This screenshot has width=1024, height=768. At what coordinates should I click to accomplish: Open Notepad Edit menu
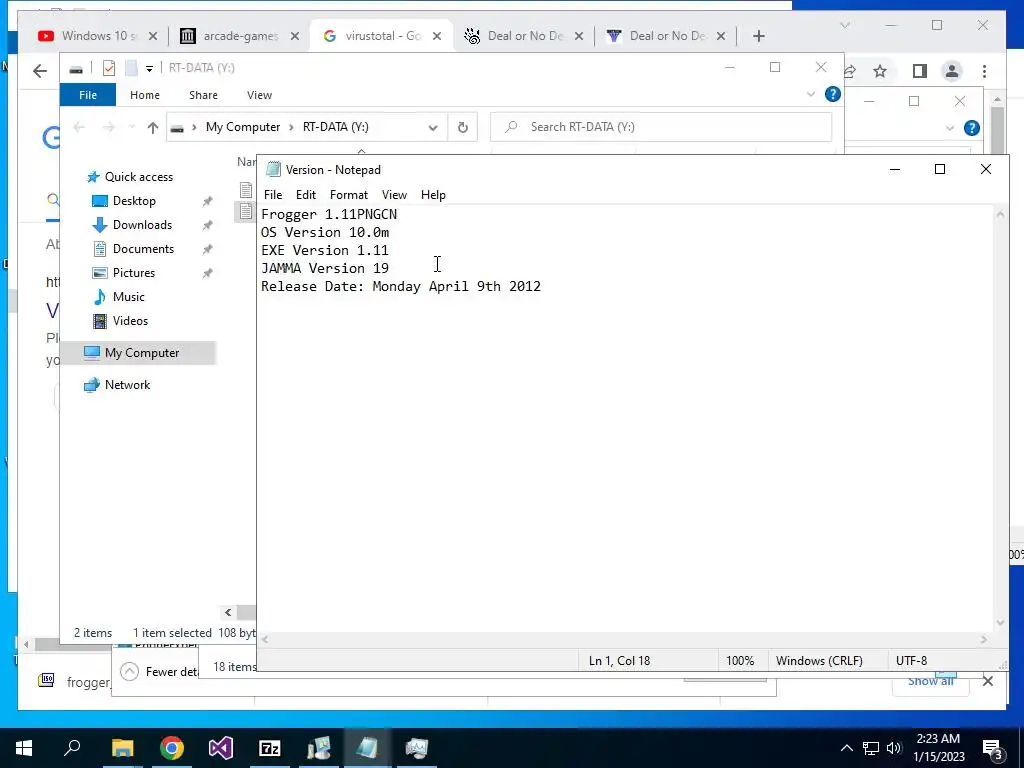point(306,195)
